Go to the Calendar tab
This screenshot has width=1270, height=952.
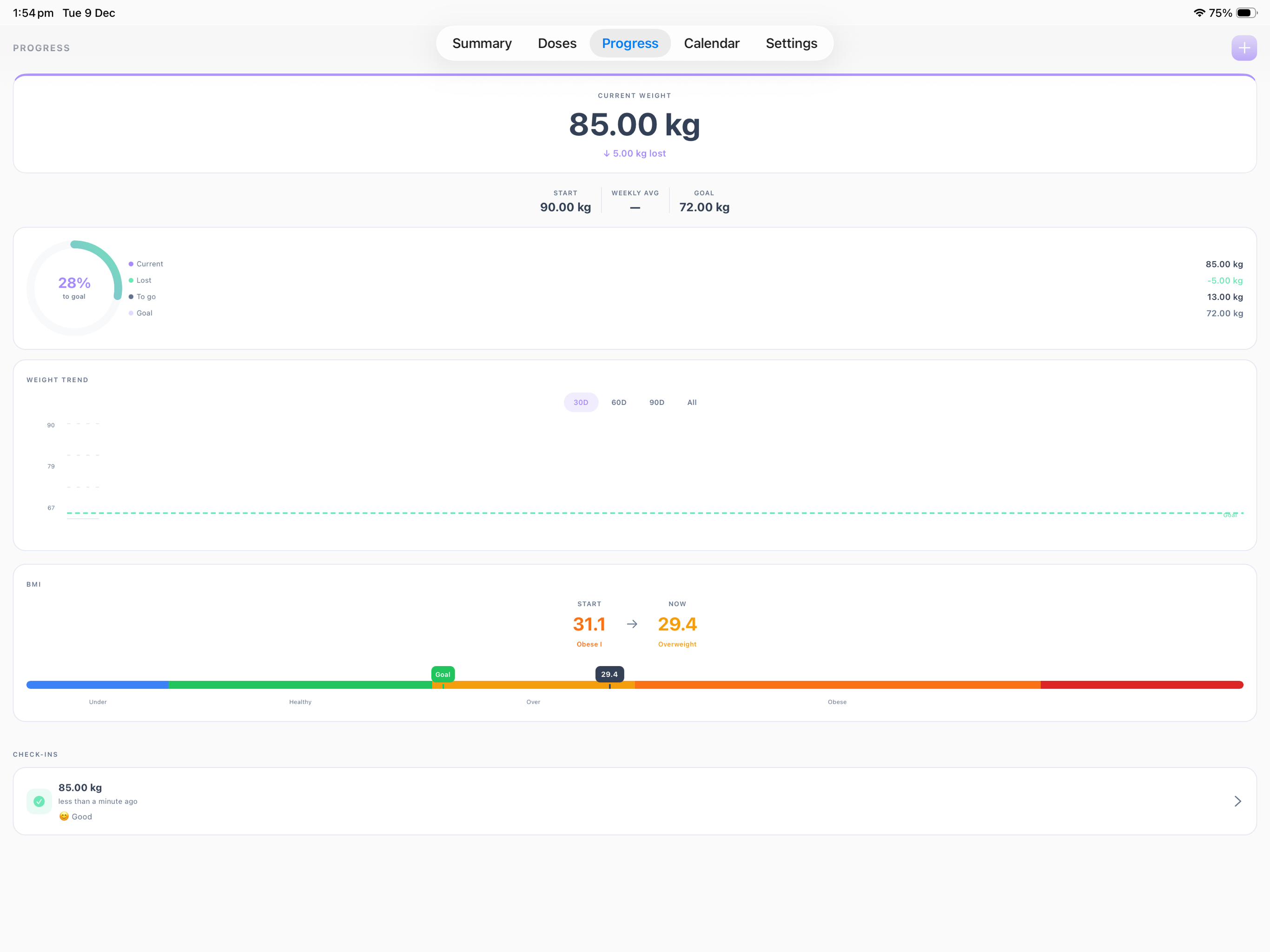711,44
